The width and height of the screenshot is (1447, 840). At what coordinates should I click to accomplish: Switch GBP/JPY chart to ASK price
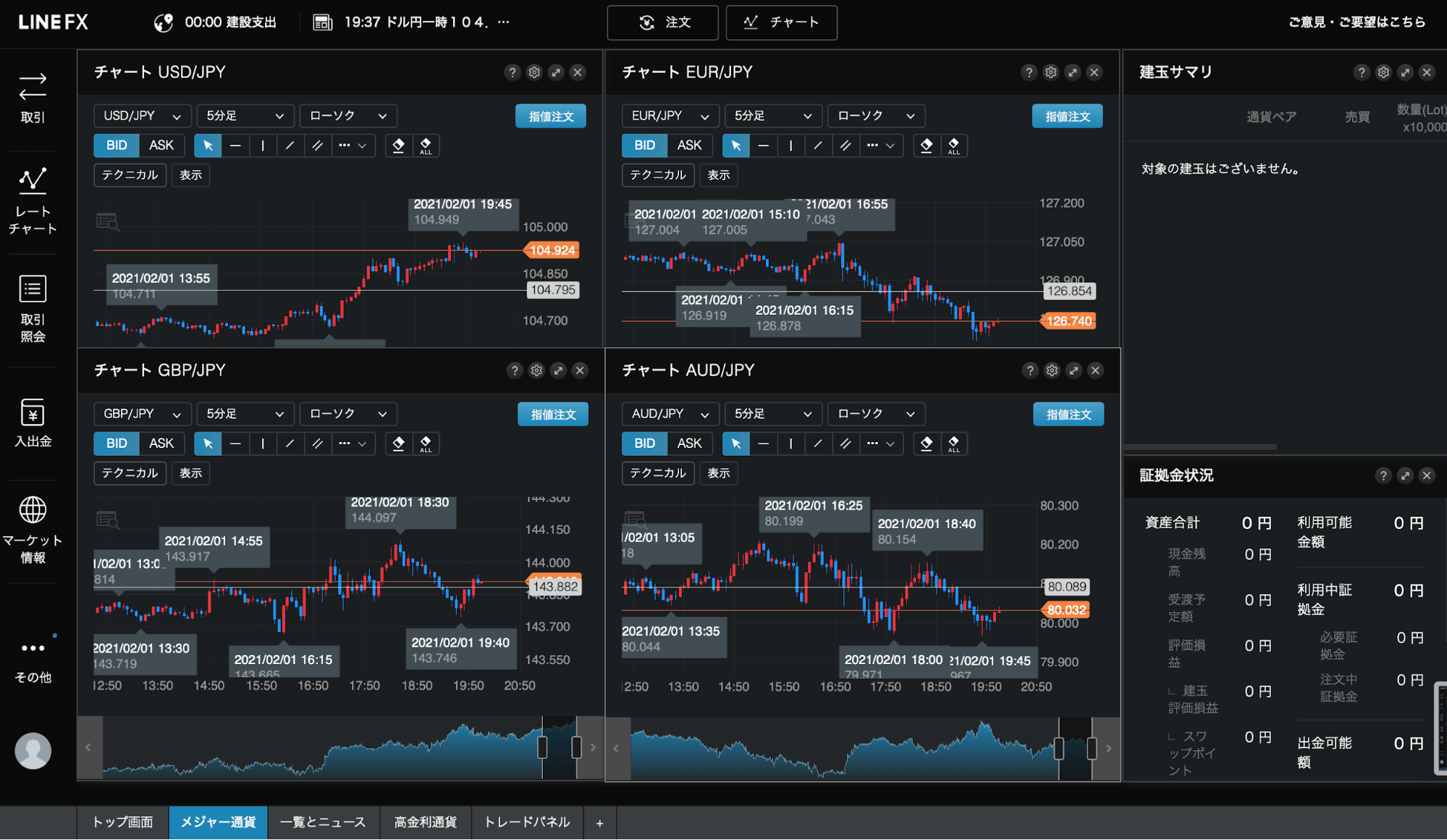point(161,444)
